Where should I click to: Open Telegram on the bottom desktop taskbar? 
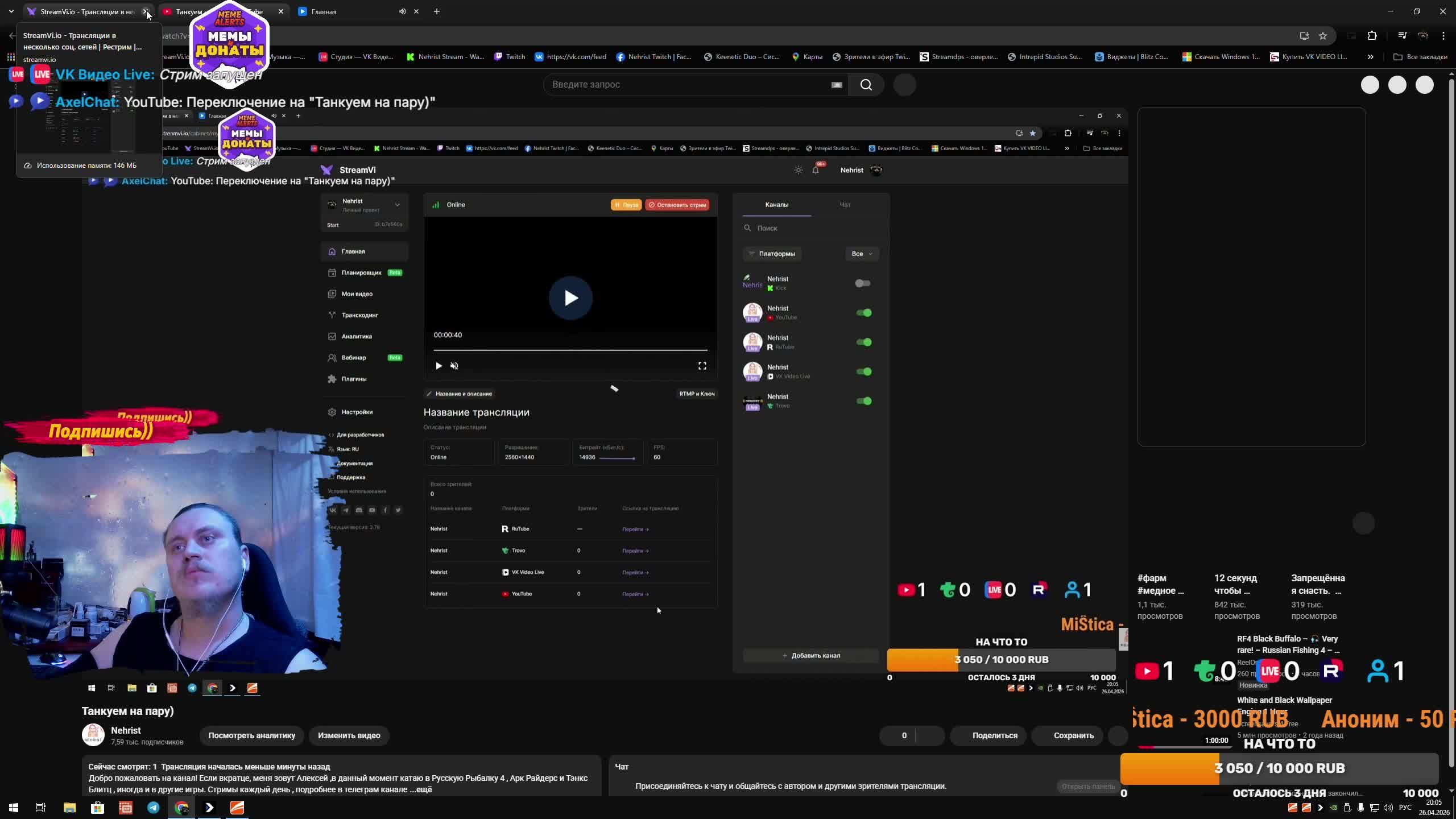pos(154,808)
